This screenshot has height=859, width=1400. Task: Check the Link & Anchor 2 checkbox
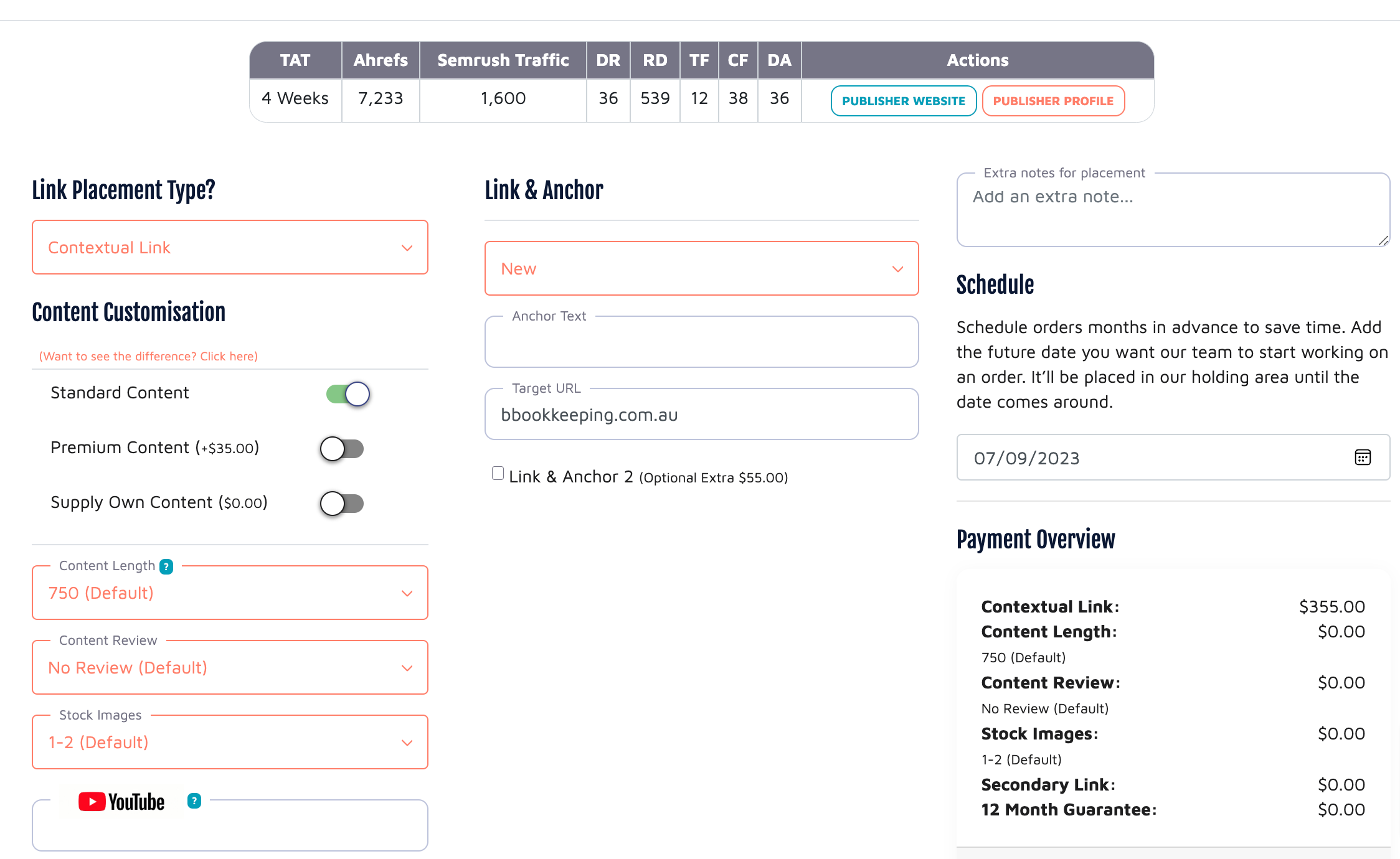(498, 474)
